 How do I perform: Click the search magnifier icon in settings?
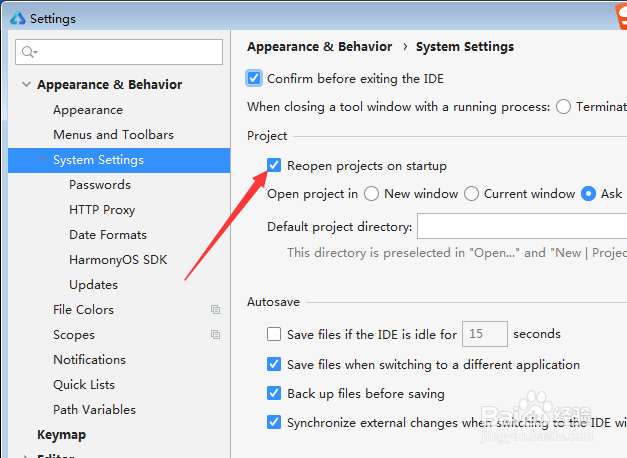pos(30,52)
